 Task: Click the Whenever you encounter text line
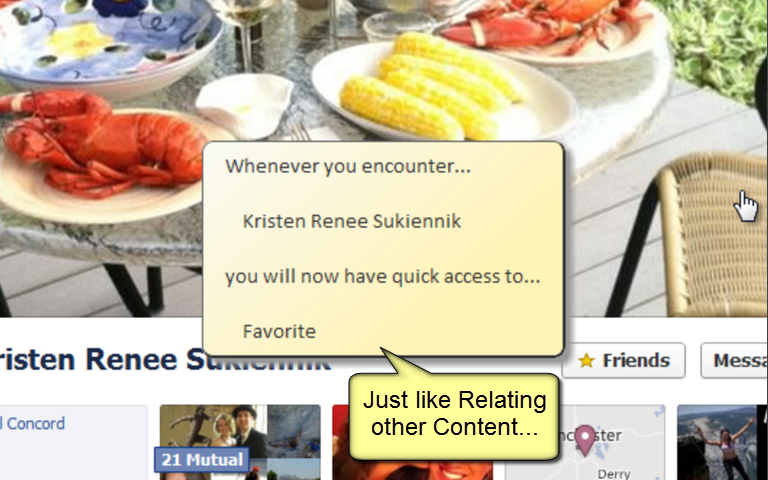pos(348,166)
